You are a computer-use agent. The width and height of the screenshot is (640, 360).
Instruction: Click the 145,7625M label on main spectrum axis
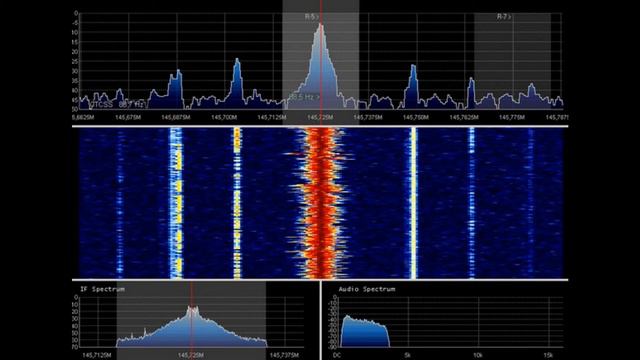[x=464, y=118]
